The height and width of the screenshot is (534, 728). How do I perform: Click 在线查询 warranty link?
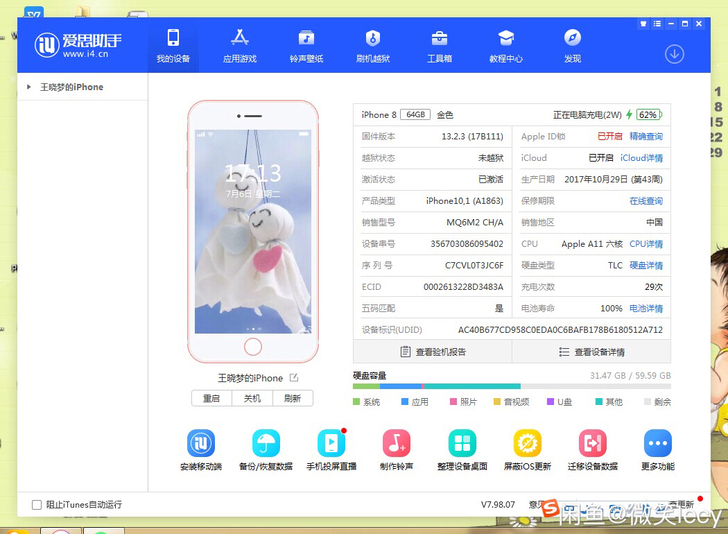coord(646,201)
